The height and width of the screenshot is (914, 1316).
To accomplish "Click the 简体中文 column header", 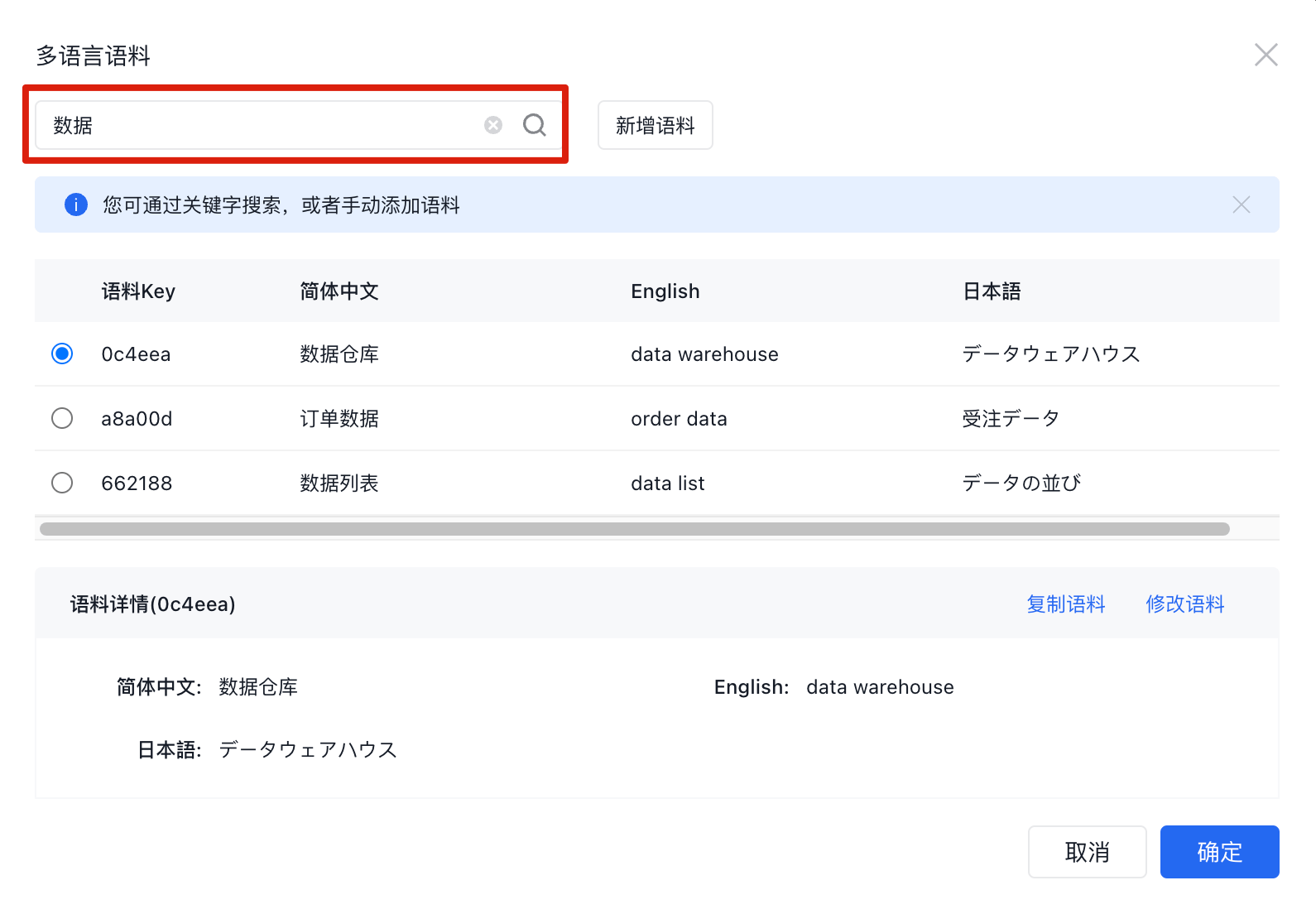I will click(339, 291).
